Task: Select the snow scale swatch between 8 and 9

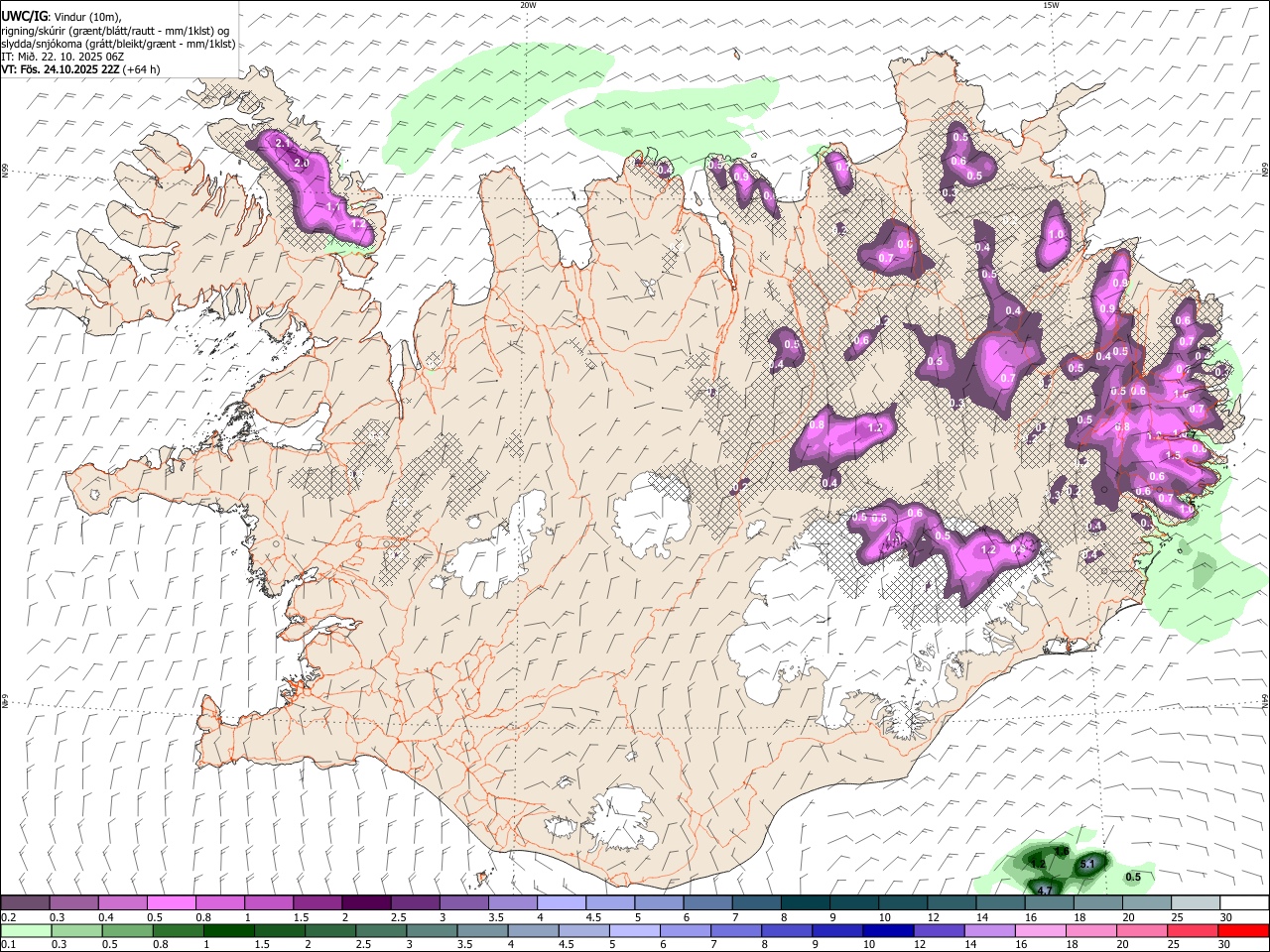Action: click(805, 903)
